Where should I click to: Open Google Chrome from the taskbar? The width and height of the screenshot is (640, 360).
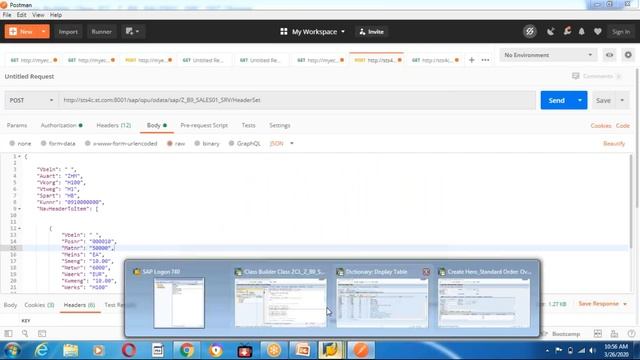pyautogui.click(x=187, y=350)
